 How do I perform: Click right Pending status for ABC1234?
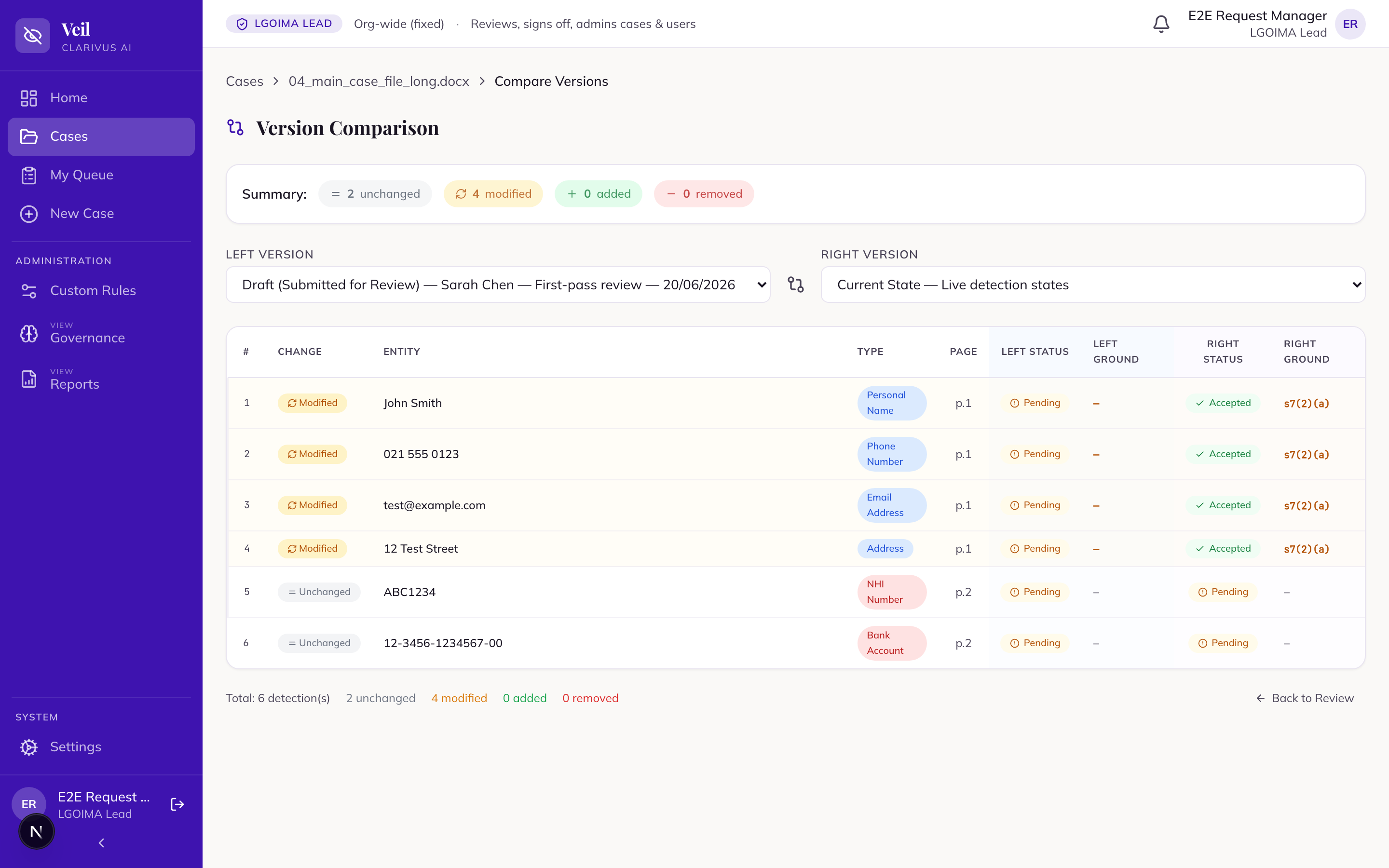coord(1223,592)
